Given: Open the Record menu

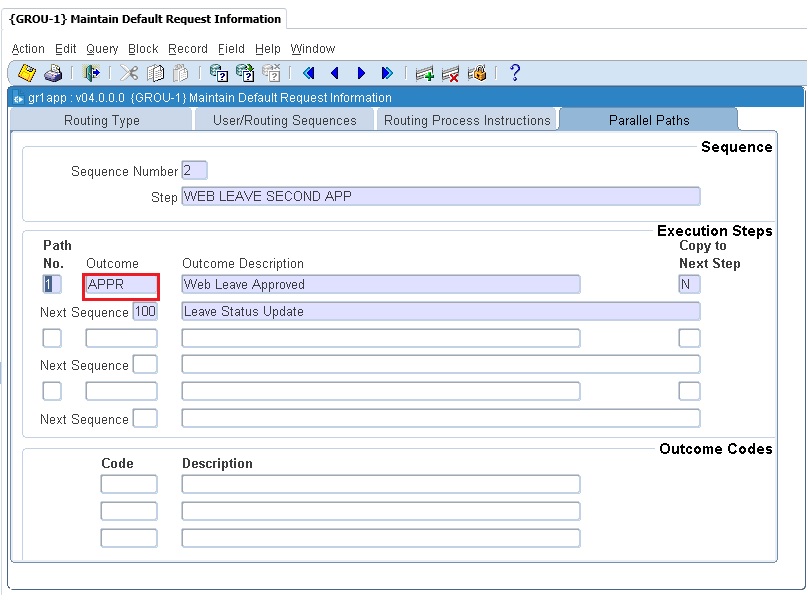Looking at the screenshot, I should point(187,49).
